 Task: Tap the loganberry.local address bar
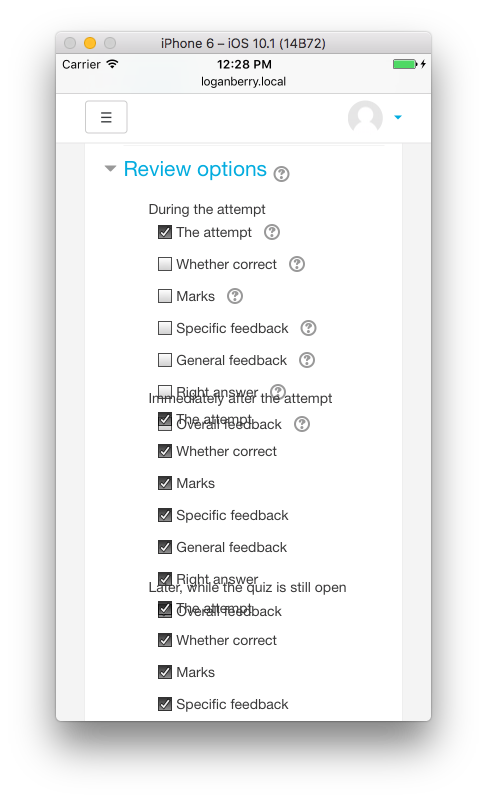pyautogui.click(x=243, y=82)
